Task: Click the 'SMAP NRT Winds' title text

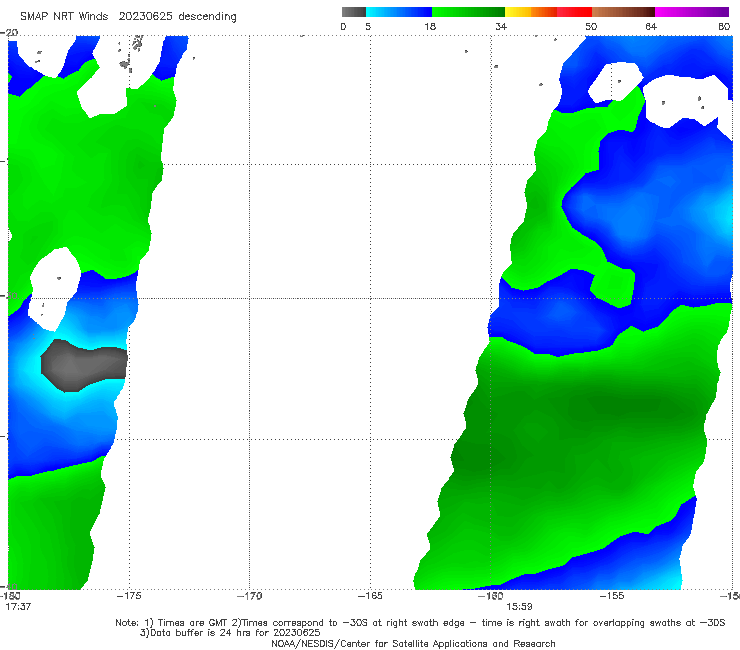Action: pos(64,17)
